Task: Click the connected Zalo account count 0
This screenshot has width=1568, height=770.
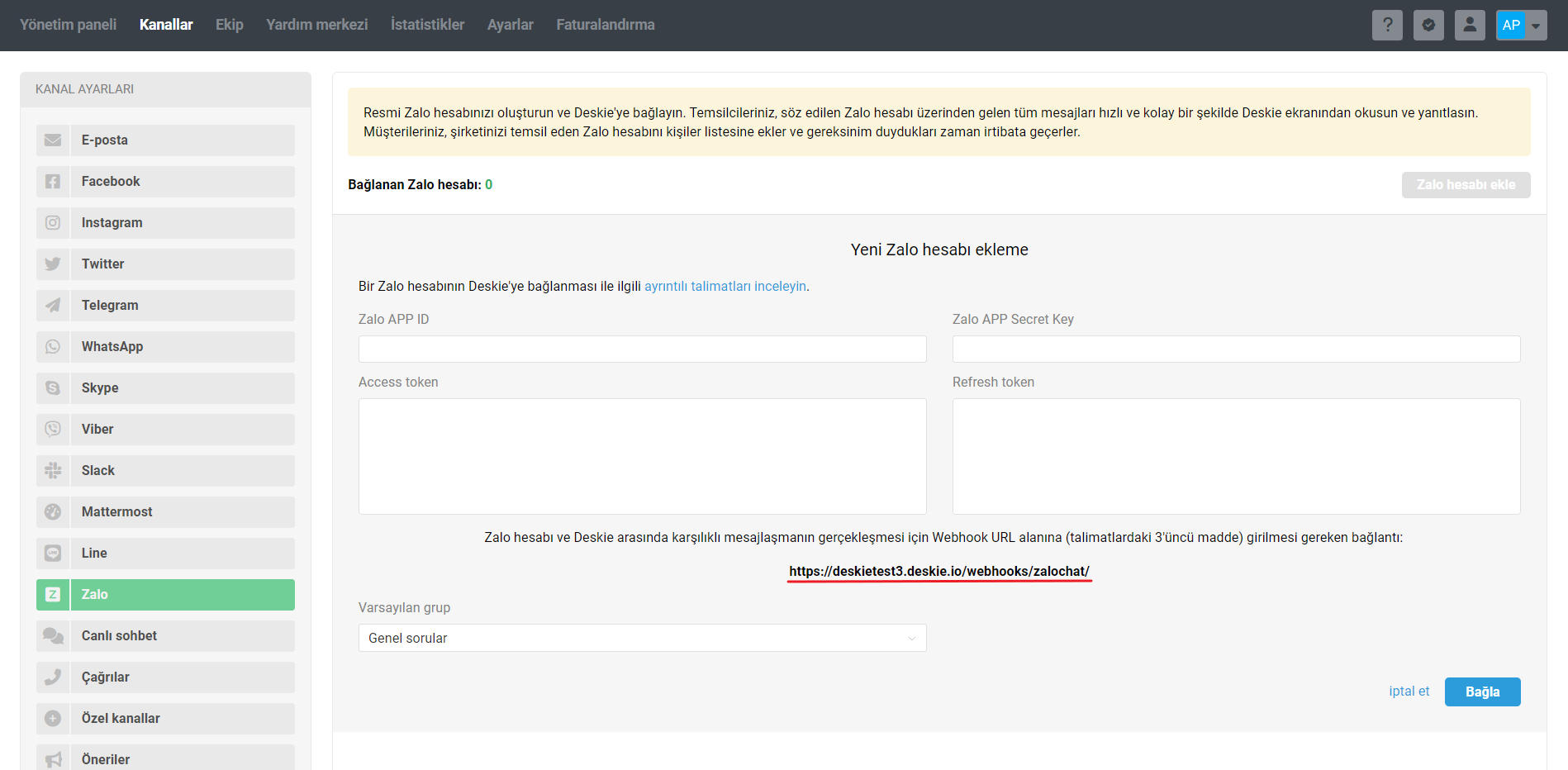Action: click(489, 185)
